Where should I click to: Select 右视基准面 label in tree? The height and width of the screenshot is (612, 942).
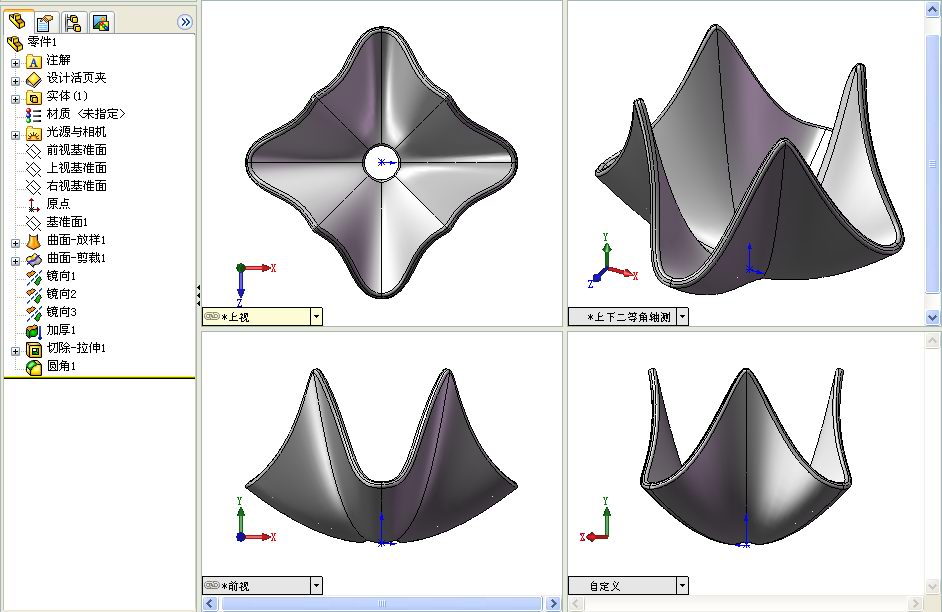(76, 186)
